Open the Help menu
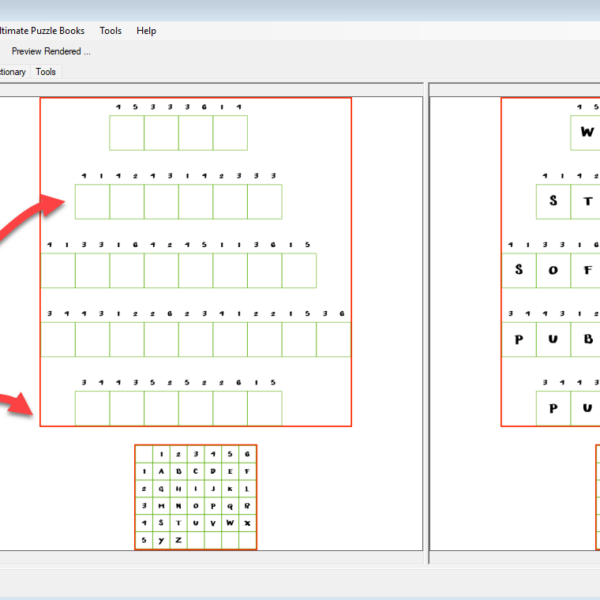 pos(146,31)
